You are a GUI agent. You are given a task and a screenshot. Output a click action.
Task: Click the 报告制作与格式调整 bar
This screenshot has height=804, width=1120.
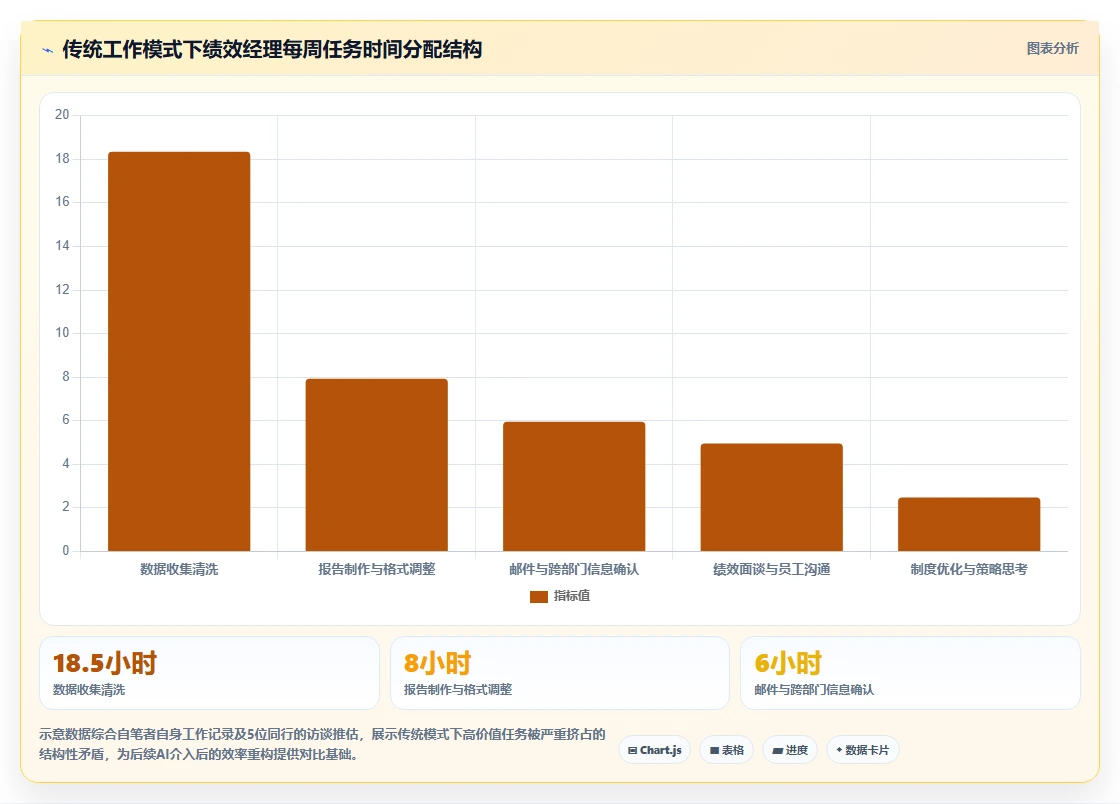pyautogui.click(x=376, y=465)
